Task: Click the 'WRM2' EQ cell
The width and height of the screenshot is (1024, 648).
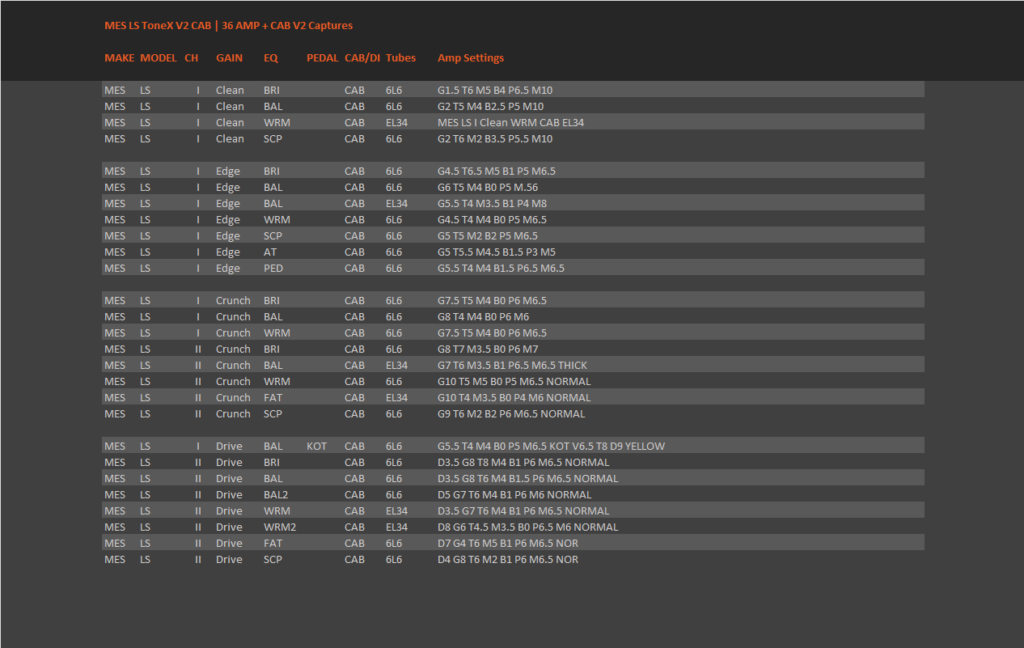Action: click(280, 527)
